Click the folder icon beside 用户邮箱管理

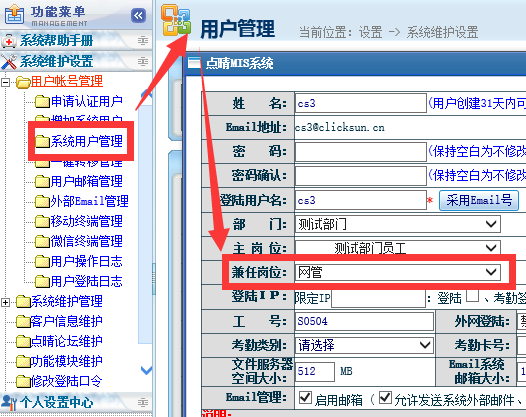pos(42,181)
